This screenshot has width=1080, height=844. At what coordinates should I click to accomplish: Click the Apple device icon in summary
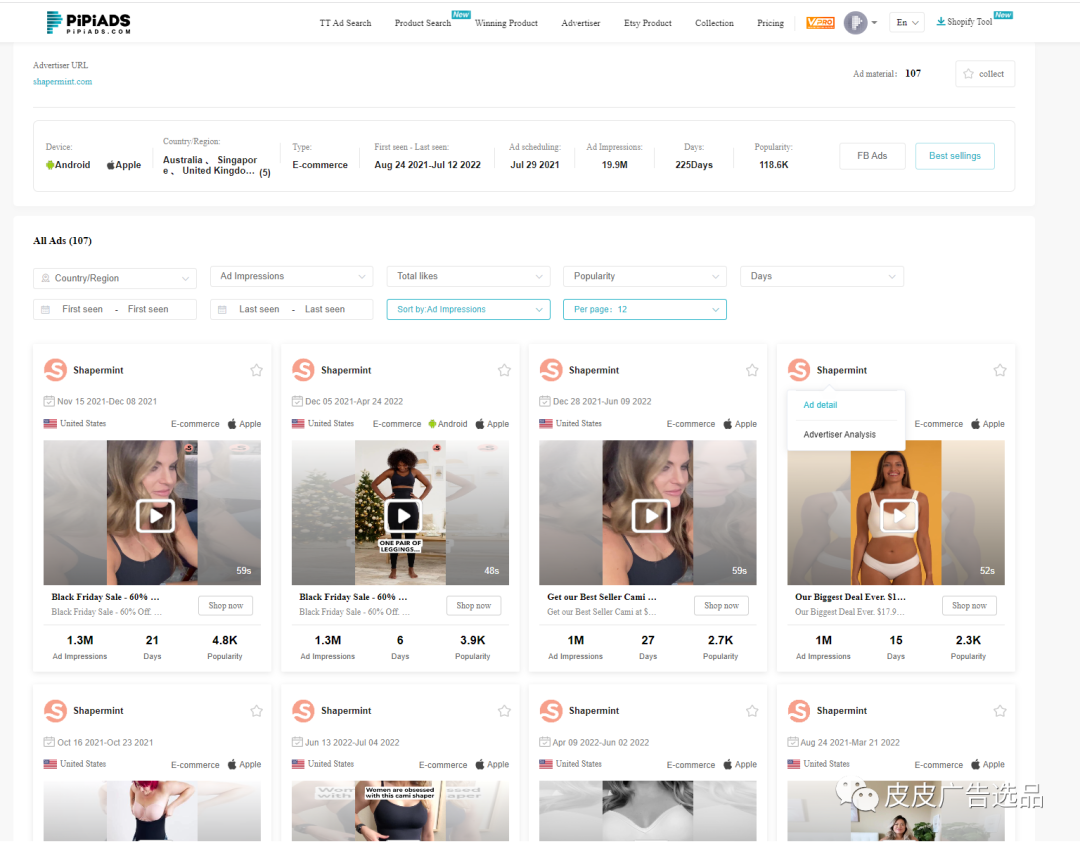(110, 165)
